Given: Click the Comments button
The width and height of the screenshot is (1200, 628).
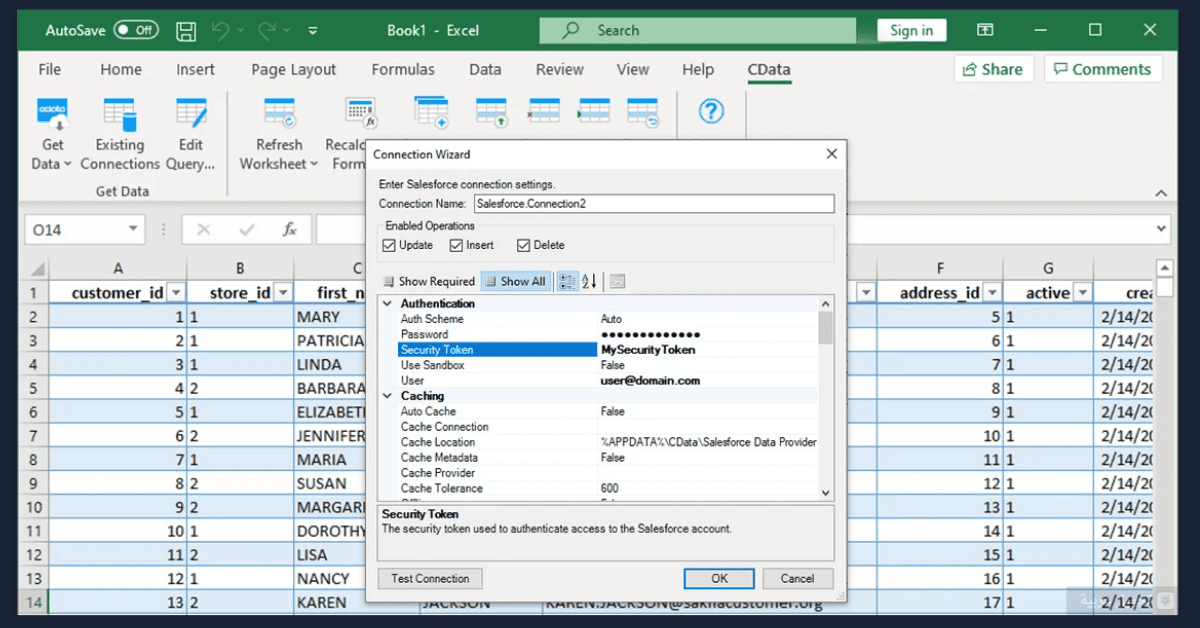Looking at the screenshot, I should [1103, 69].
